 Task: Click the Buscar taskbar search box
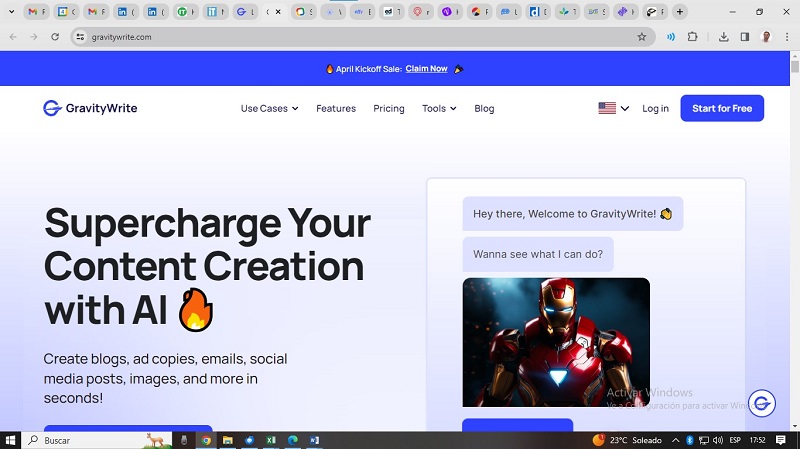pyautogui.click(x=97, y=440)
